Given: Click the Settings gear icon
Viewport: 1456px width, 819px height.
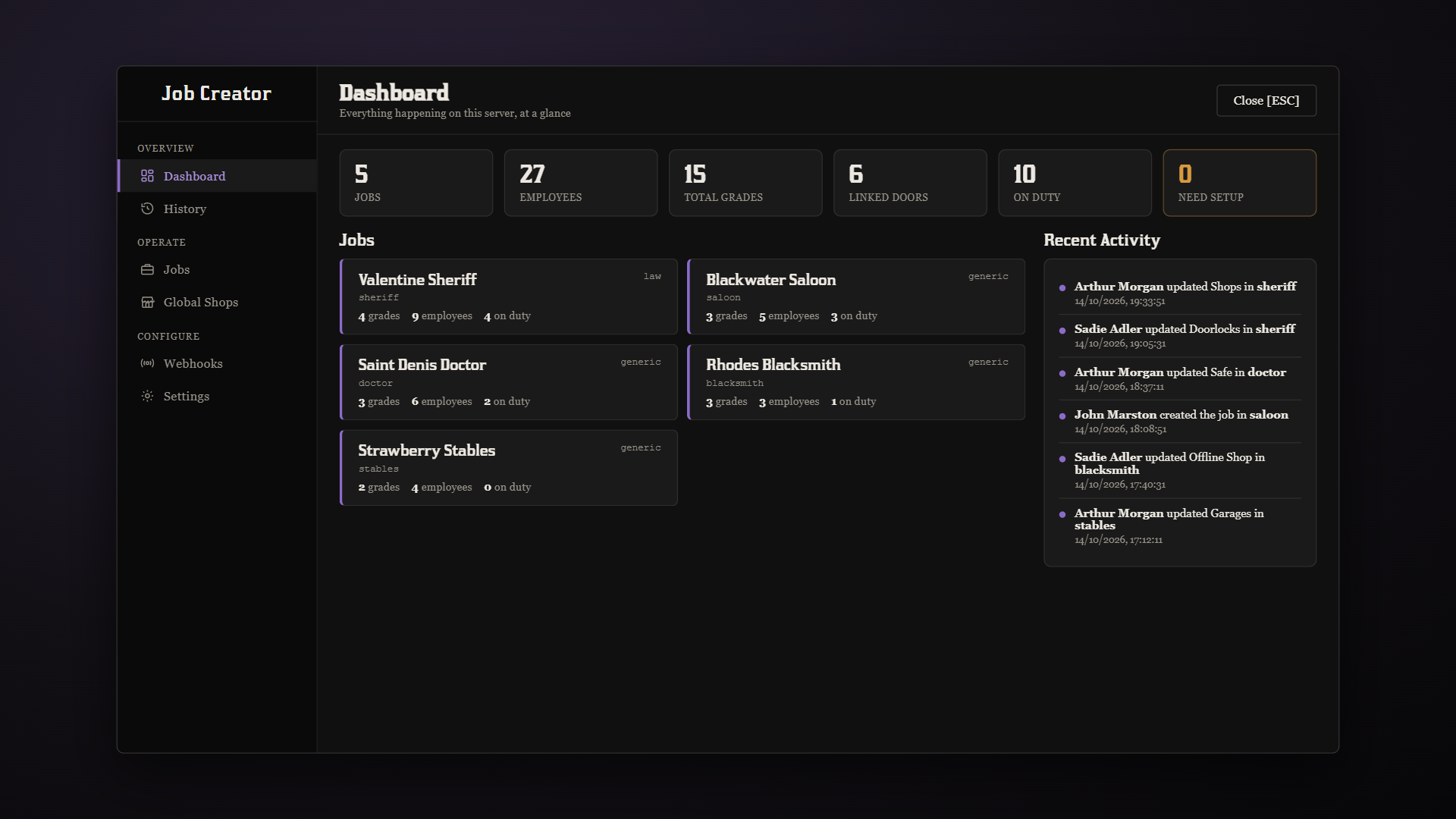Looking at the screenshot, I should pos(147,396).
